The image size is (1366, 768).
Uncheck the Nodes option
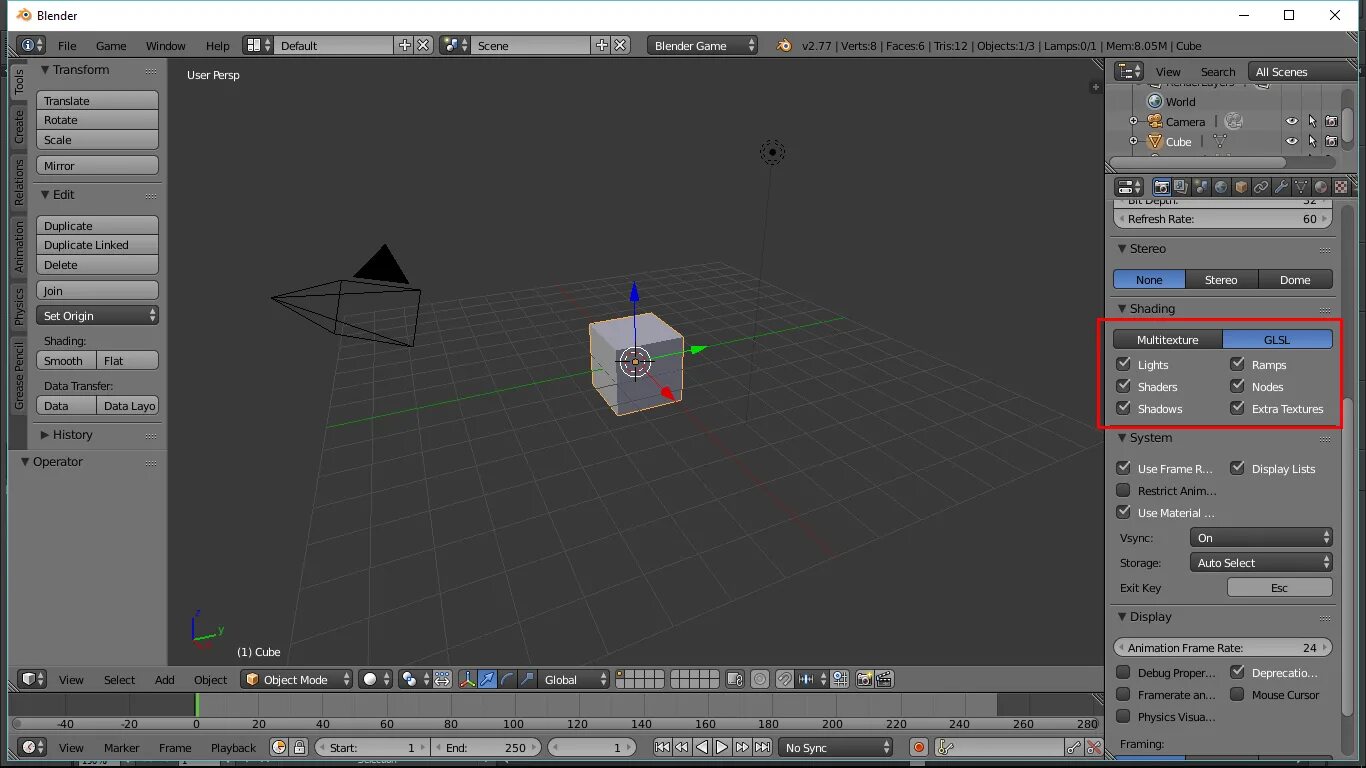(x=1237, y=386)
